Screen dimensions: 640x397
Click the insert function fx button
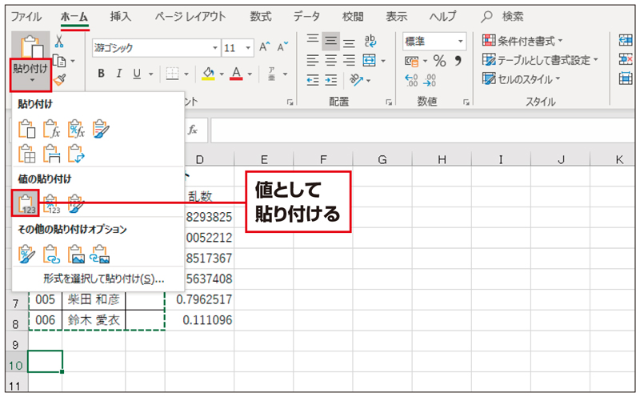tap(193, 130)
